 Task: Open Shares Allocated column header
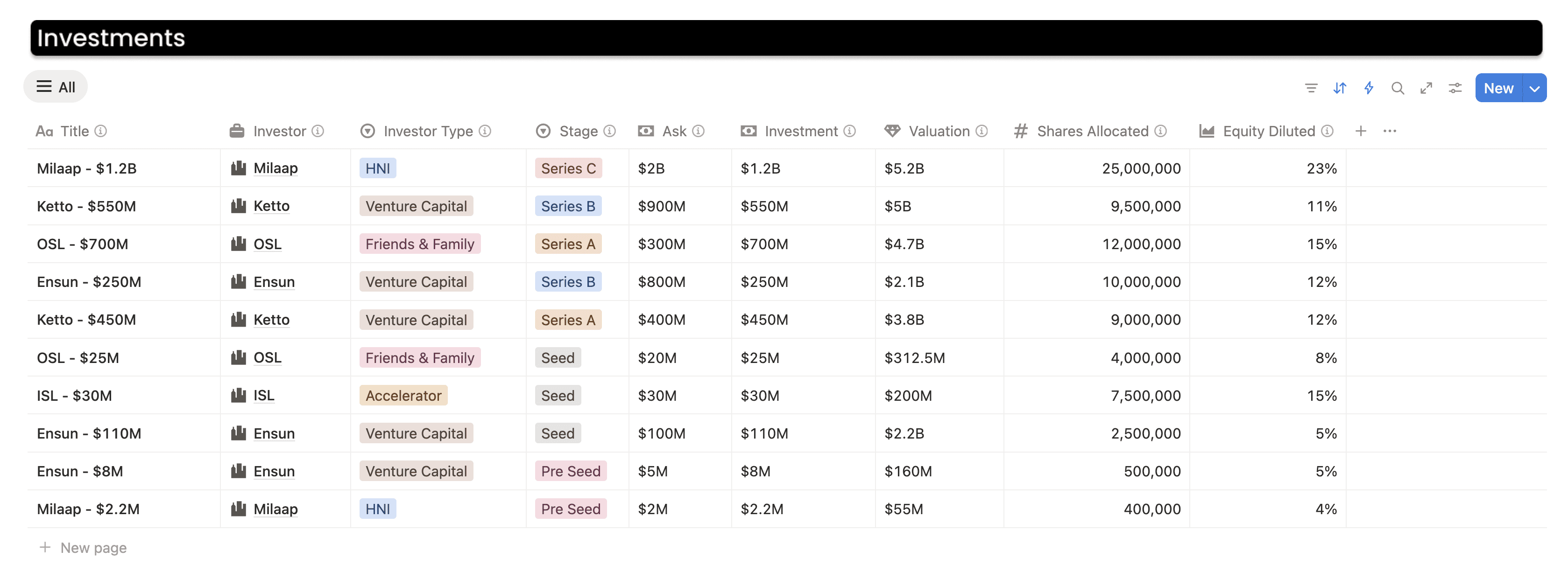click(1092, 131)
